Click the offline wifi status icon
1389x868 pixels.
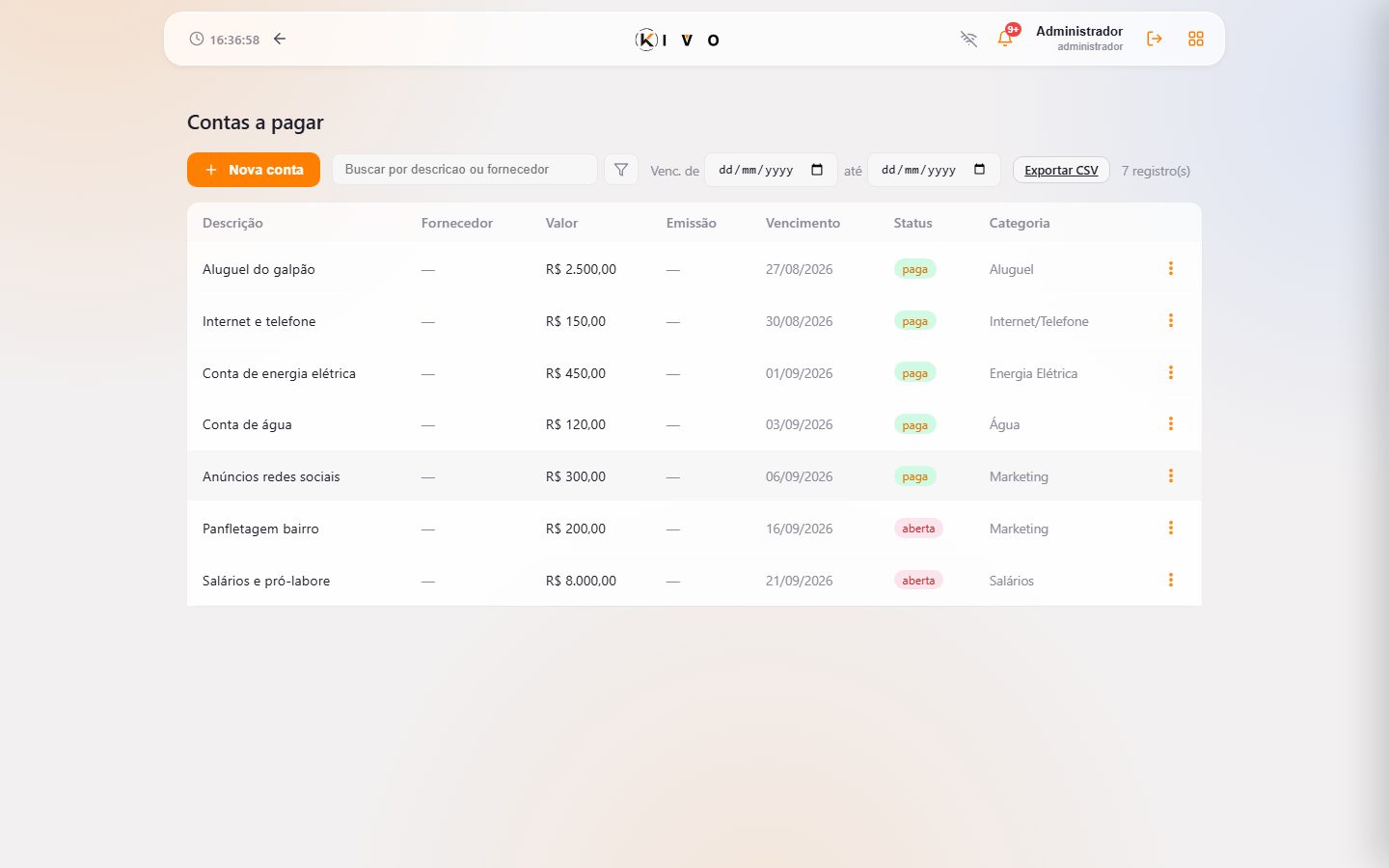(968, 39)
